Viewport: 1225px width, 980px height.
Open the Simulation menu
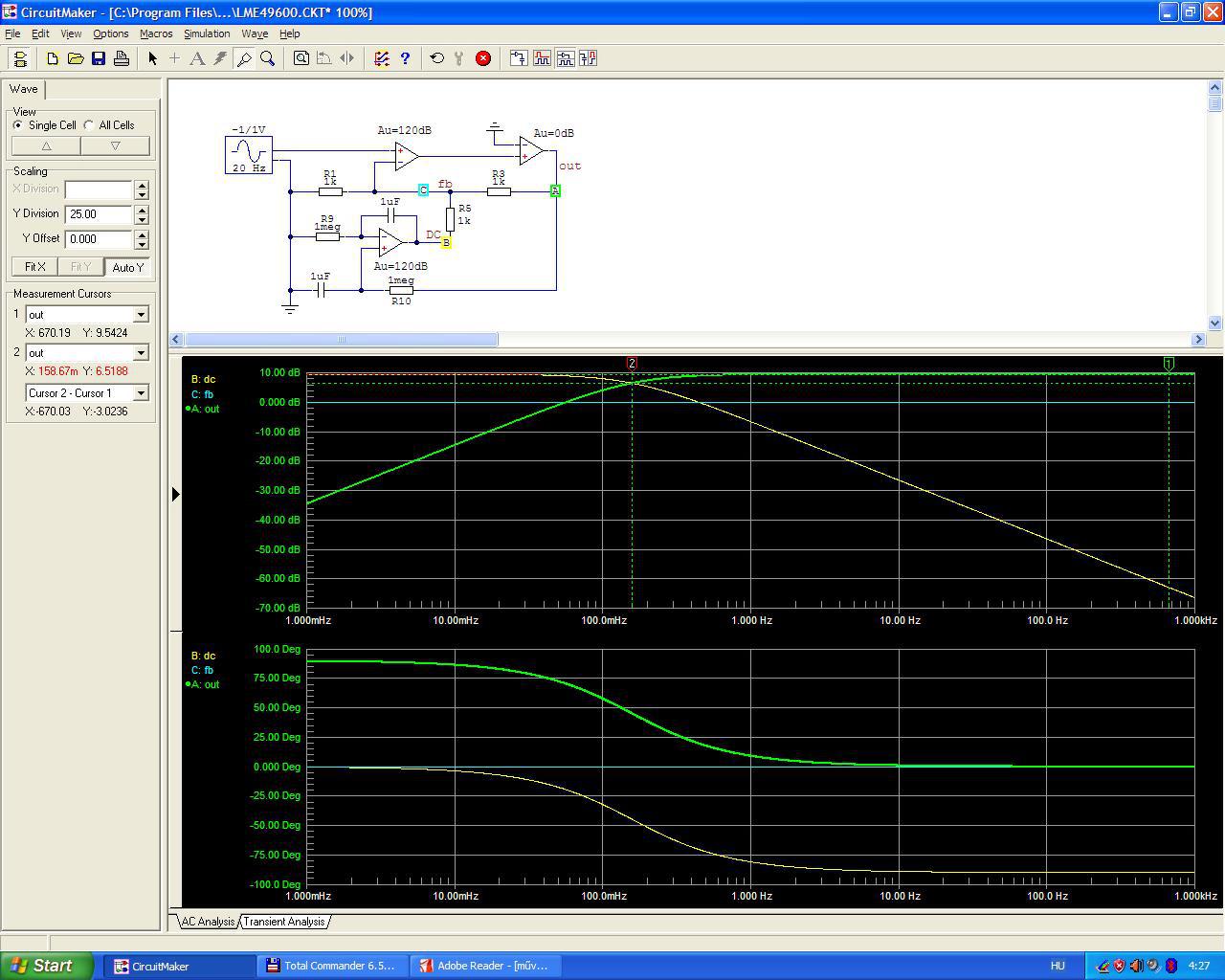tap(207, 33)
